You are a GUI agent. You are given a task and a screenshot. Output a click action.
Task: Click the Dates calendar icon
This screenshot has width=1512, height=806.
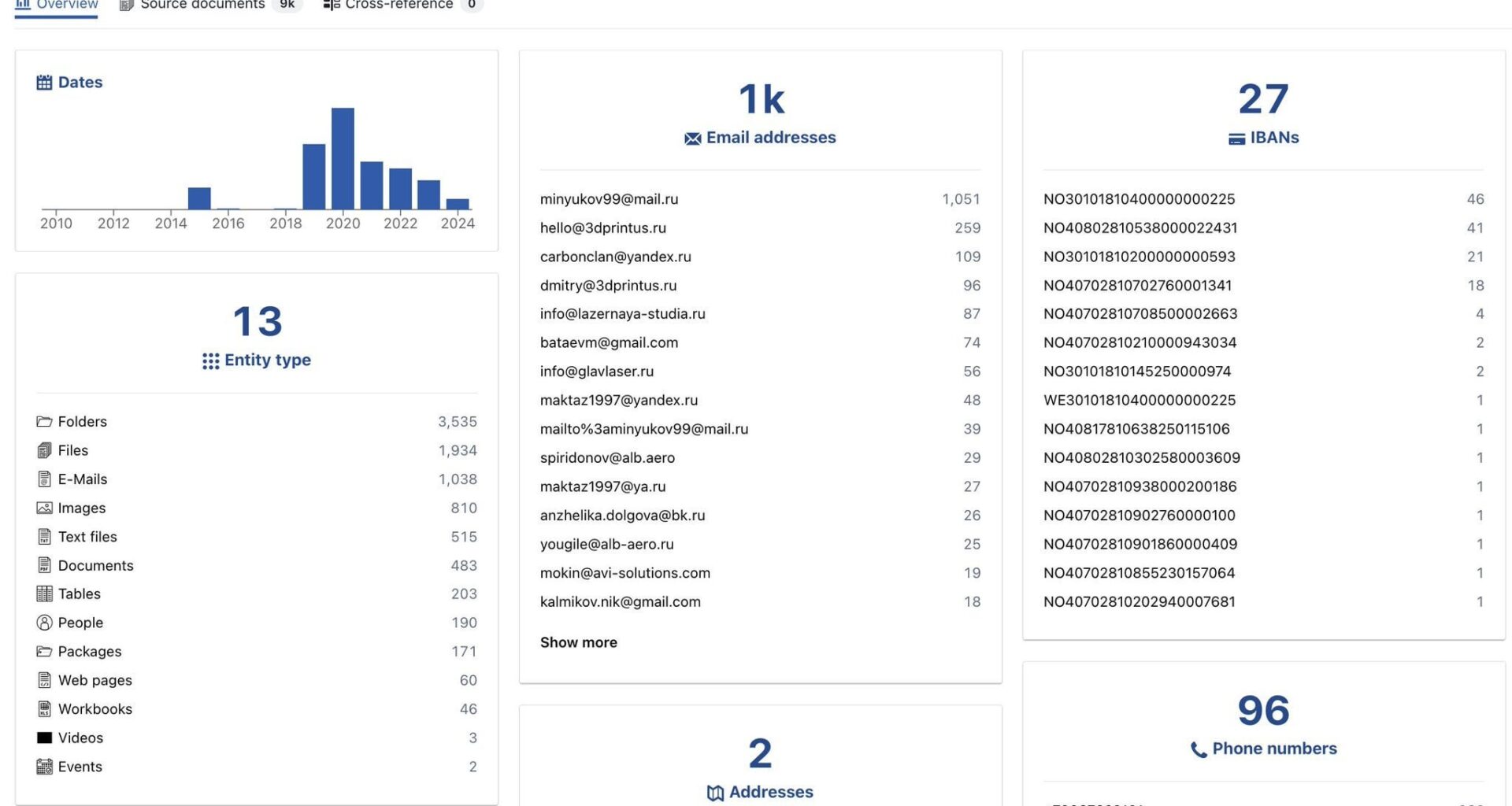[44, 83]
